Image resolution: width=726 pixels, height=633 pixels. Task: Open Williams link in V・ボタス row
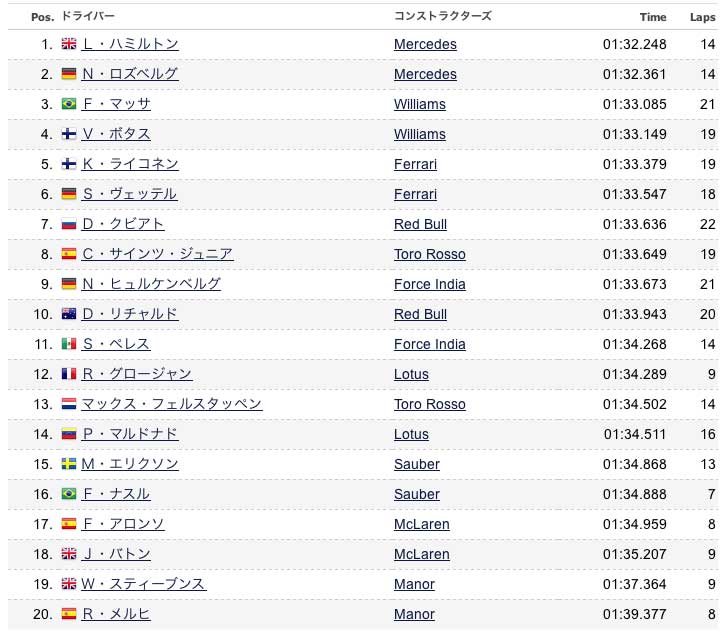coord(419,134)
